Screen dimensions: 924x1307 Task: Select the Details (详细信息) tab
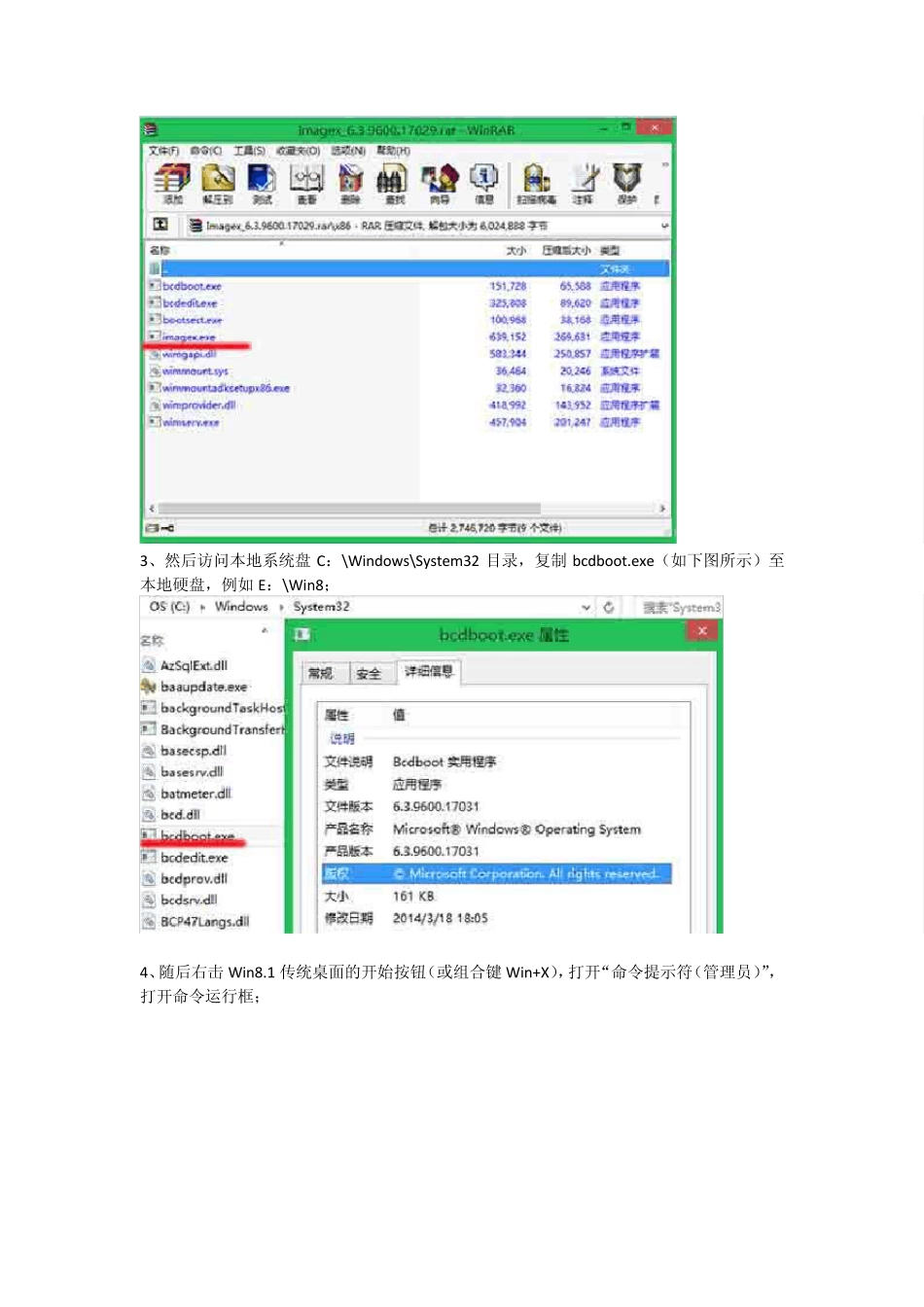tap(428, 671)
